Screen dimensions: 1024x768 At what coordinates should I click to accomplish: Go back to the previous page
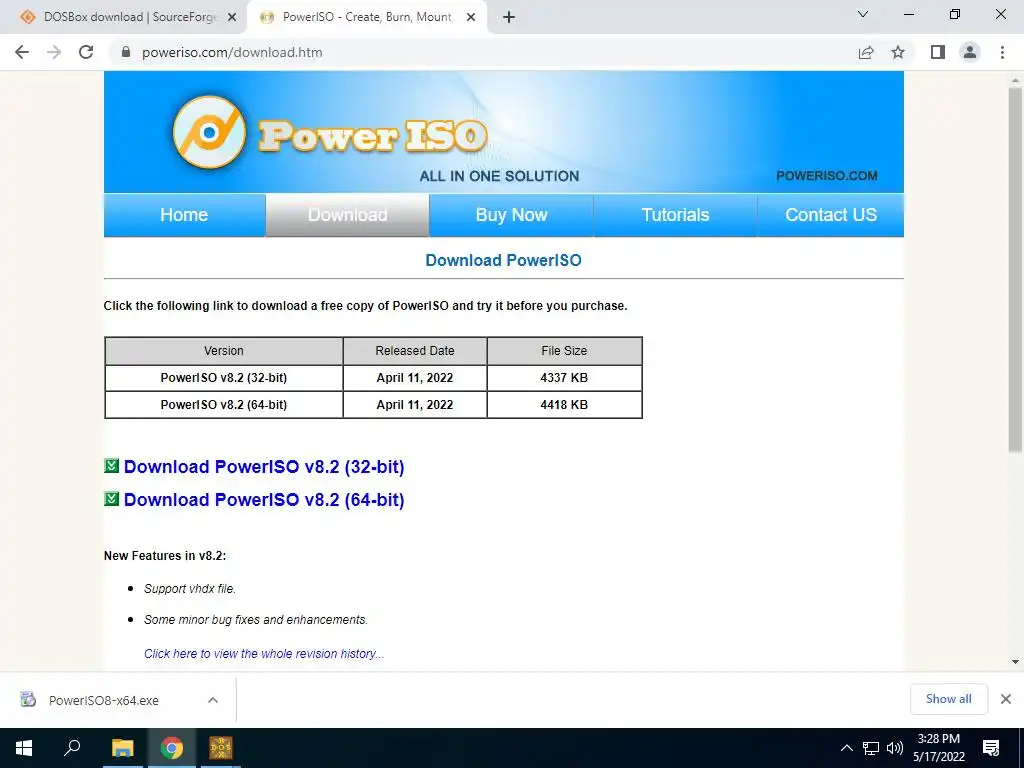tap(22, 52)
